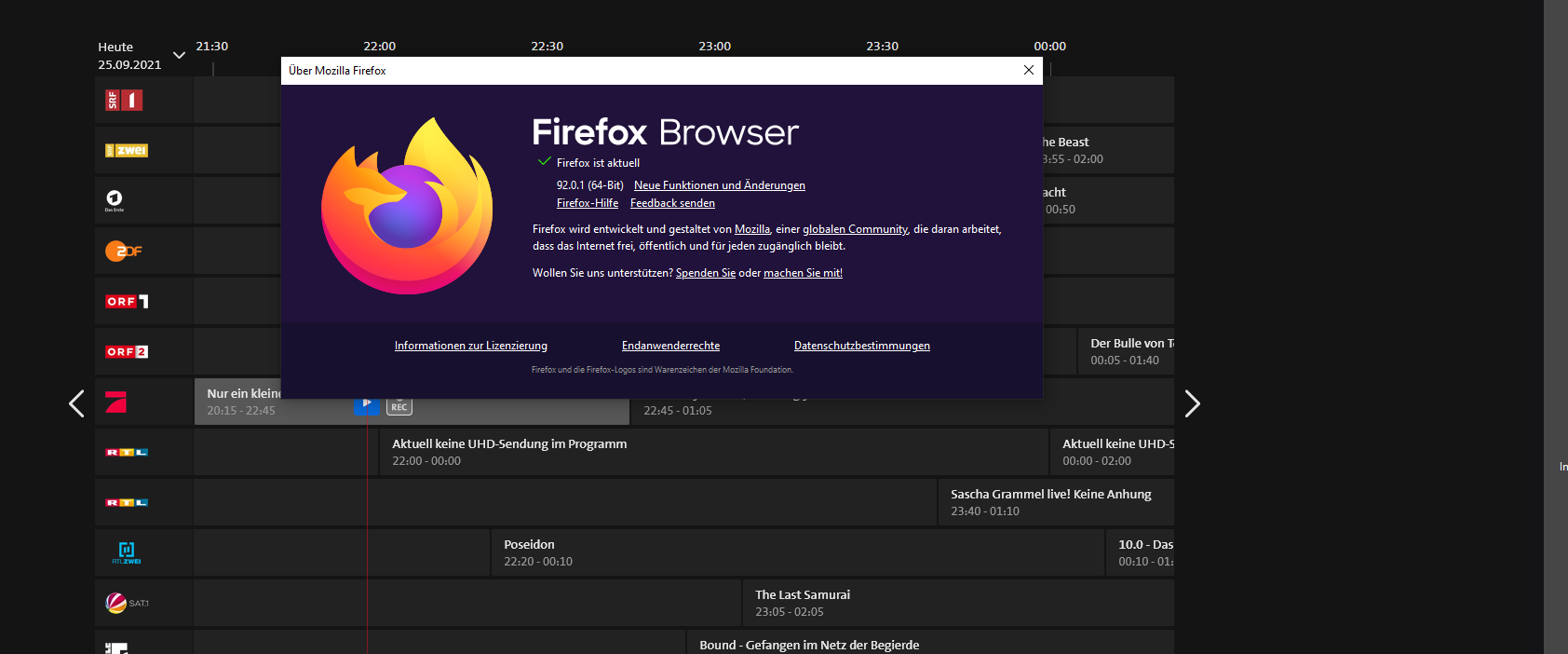Viewport: 1568px width, 654px height.
Task: Click the ZDF channel logo
Action: (124, 251)
